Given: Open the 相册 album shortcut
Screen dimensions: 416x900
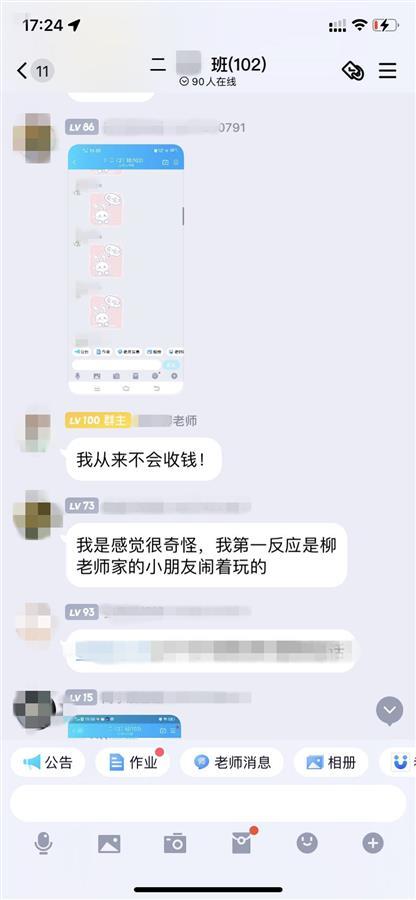Looking at the screenshot, I should coord(331,762).
